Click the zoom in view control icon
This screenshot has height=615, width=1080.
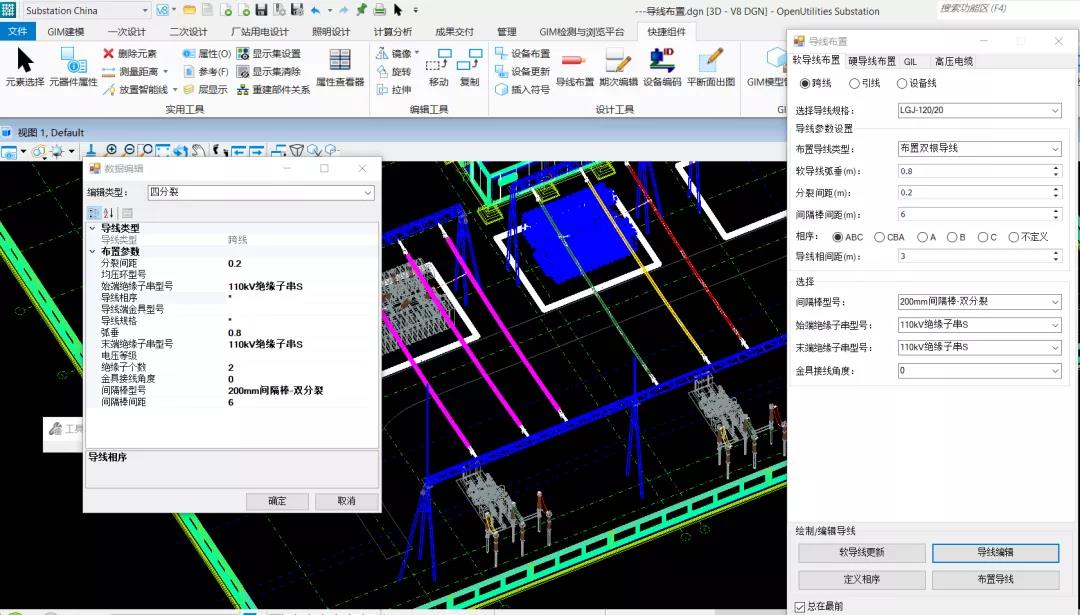pos(112,150)
